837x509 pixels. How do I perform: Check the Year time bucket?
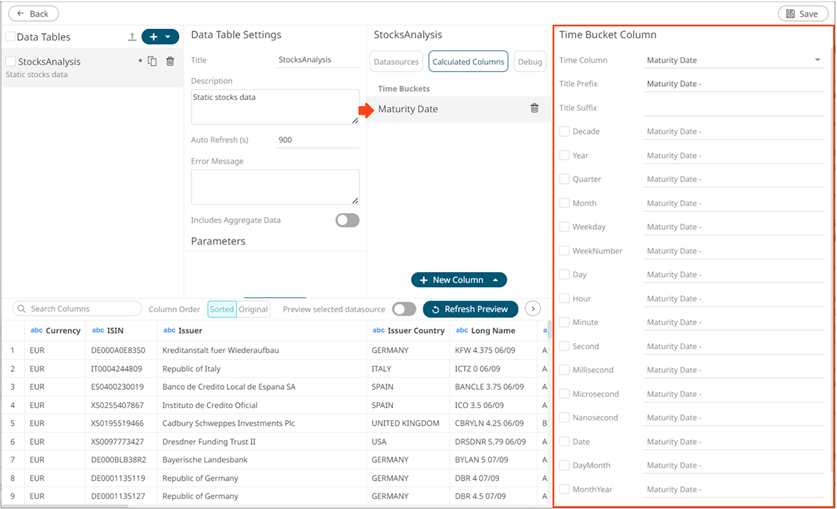[564, 155]
